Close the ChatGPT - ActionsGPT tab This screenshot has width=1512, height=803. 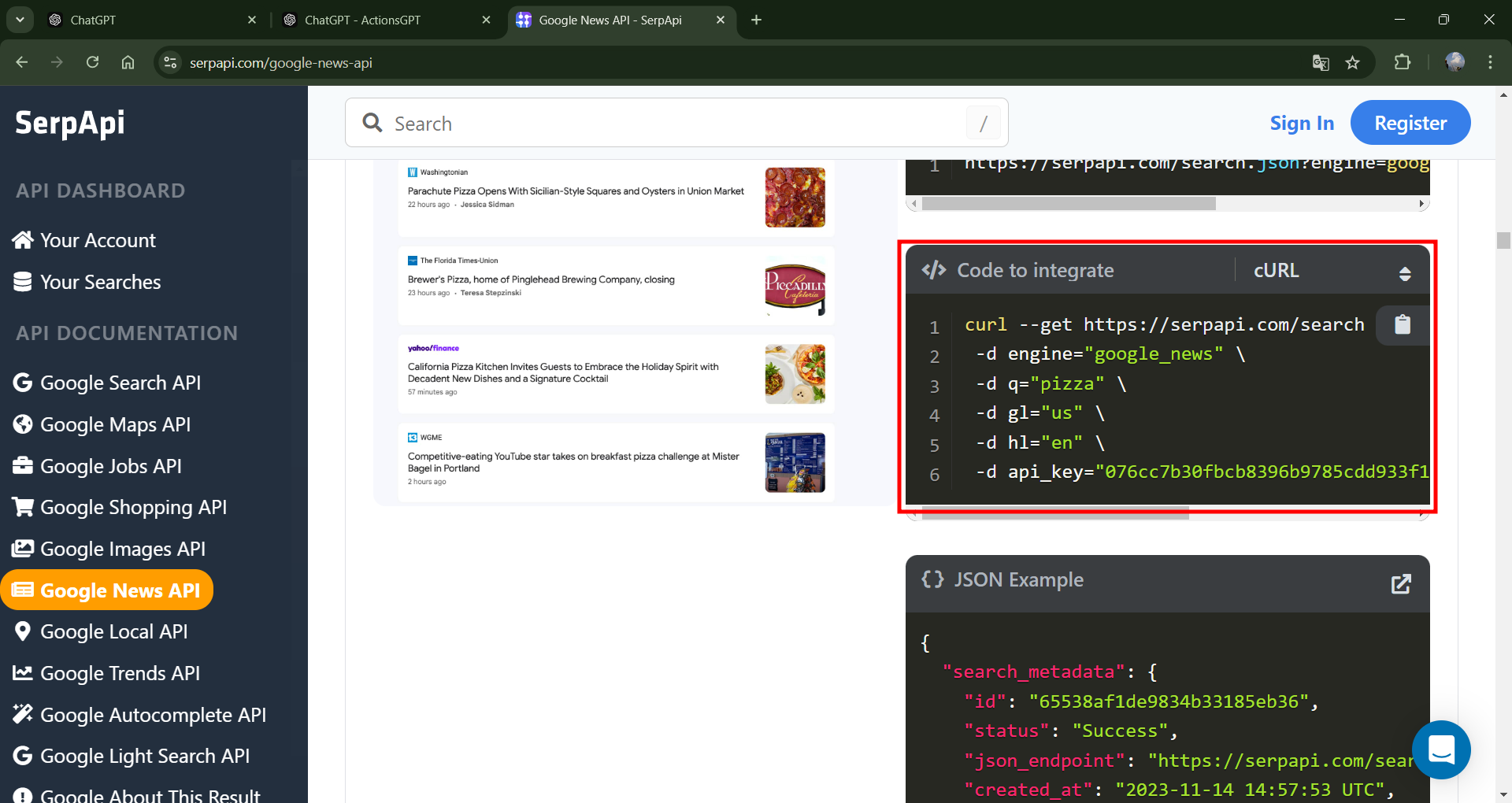coord(487,20)
